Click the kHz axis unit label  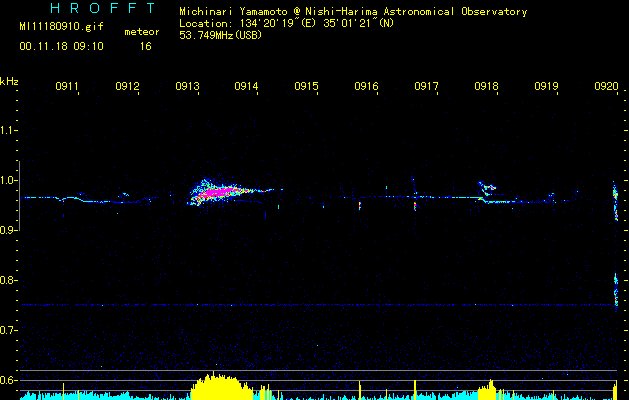(x=9, y=81)
